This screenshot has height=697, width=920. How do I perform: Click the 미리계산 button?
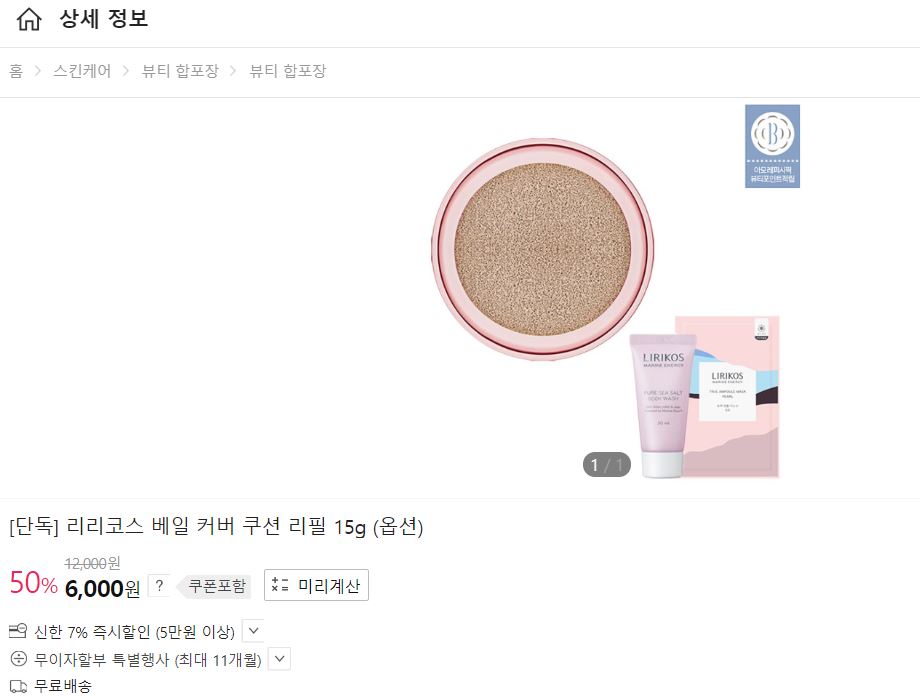click(316, 585)
